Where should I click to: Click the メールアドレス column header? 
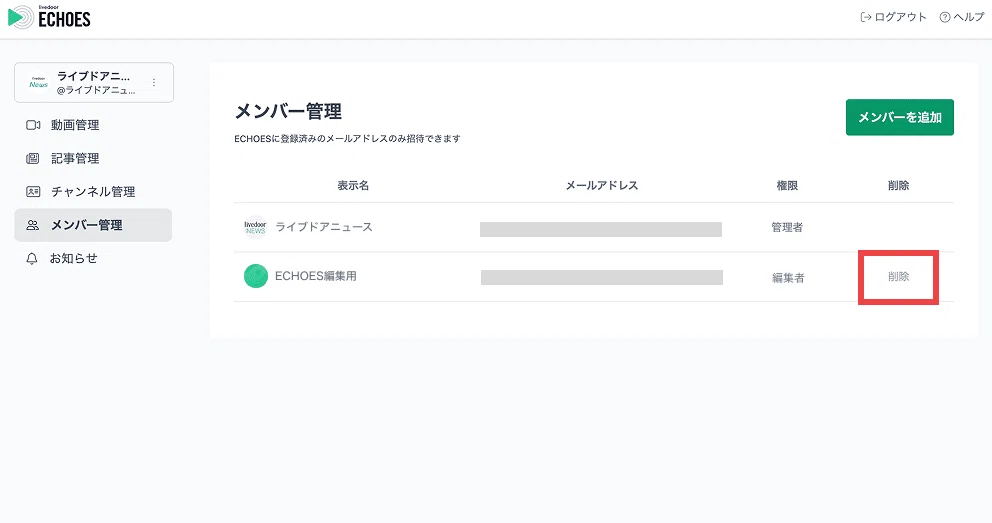[602, 185]
